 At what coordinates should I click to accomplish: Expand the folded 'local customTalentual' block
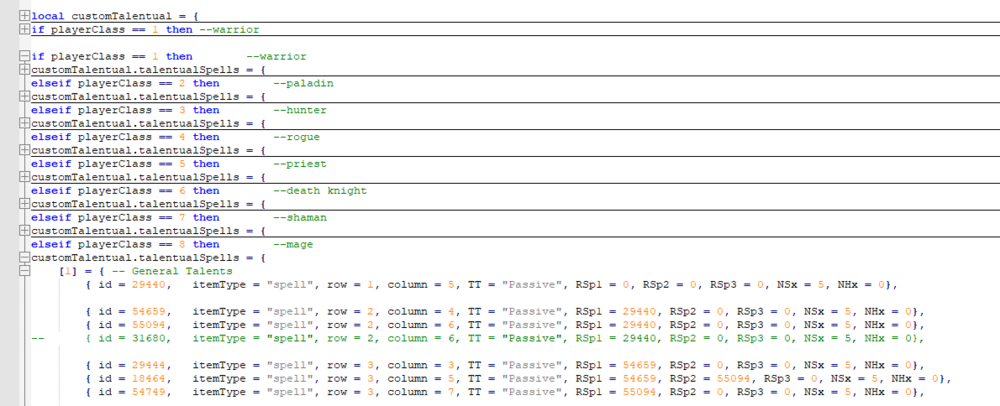click(x=24, y=16)
